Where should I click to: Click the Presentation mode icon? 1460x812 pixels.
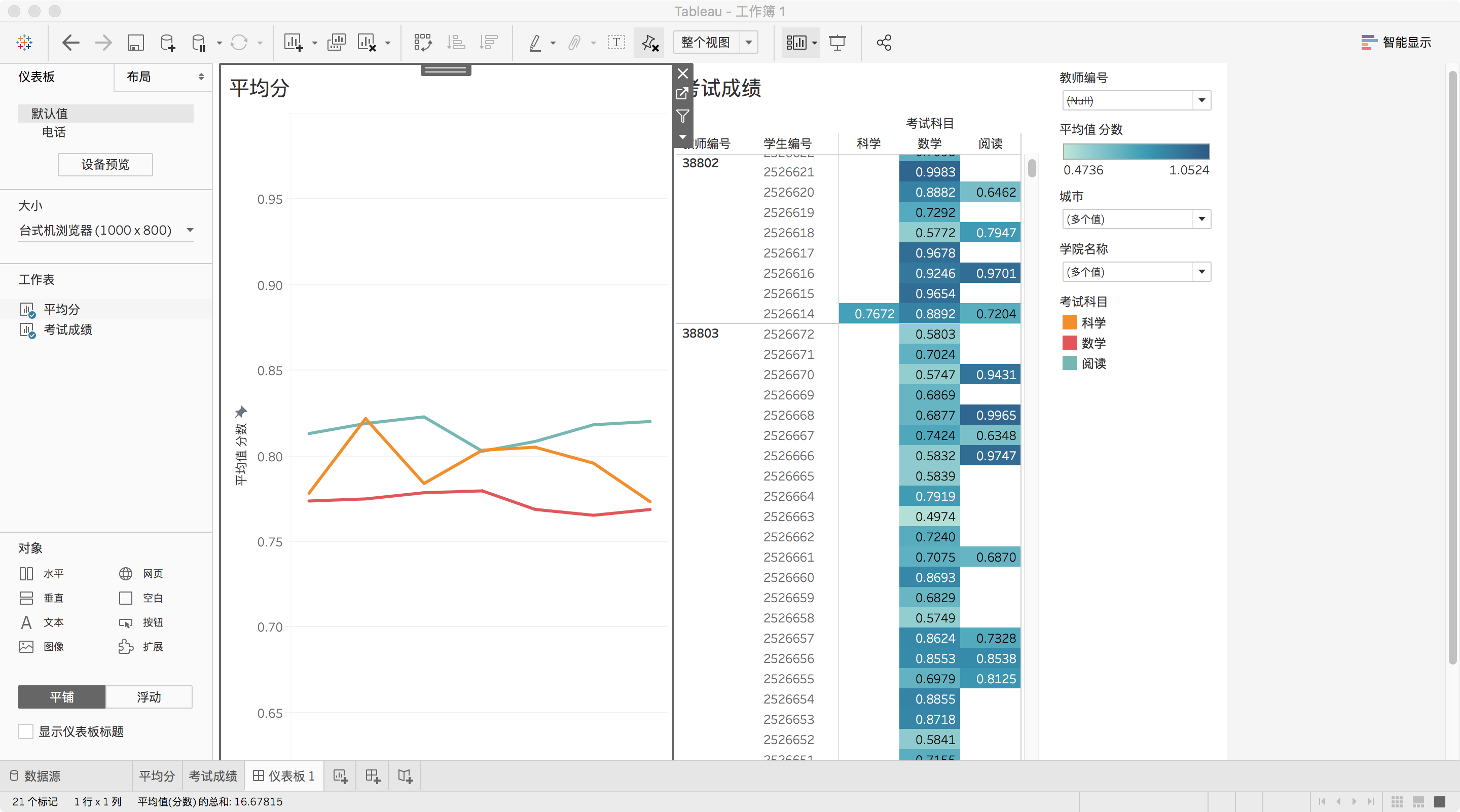(x=837, y=43)
